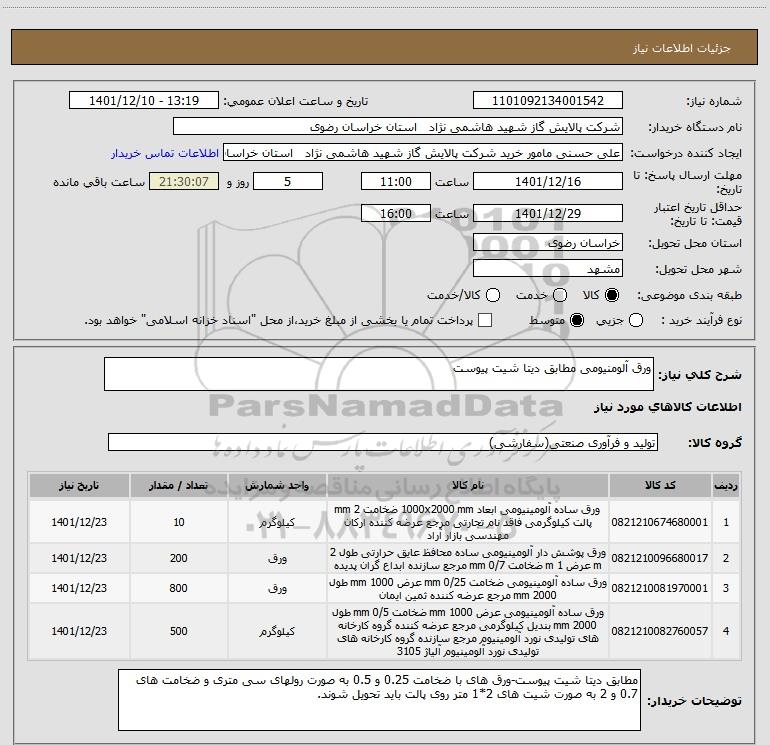Open the اطلاعات تماس خریدار link
The image size is (770, 745).
click(x=165, y=153)
